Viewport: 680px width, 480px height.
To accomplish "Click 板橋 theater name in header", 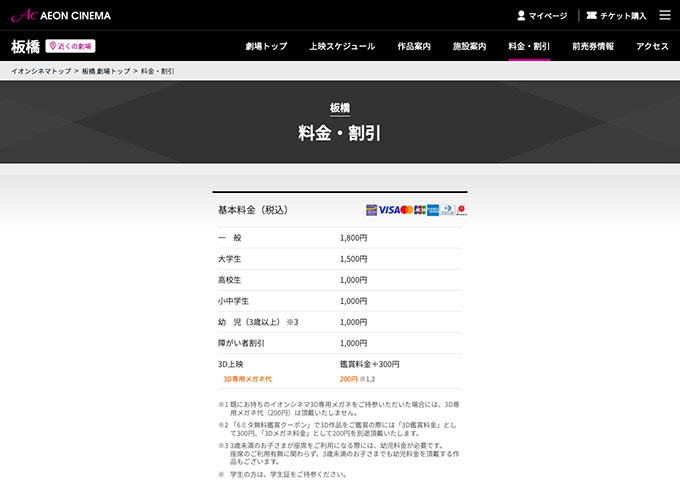I will tap(26, 46).
